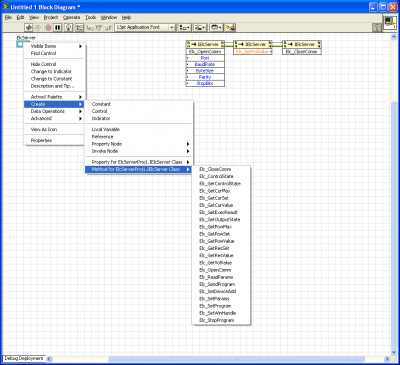Screen dimensions: 400x365
Task: Open Description and Tip dialog entry
Action: (54, 86)
